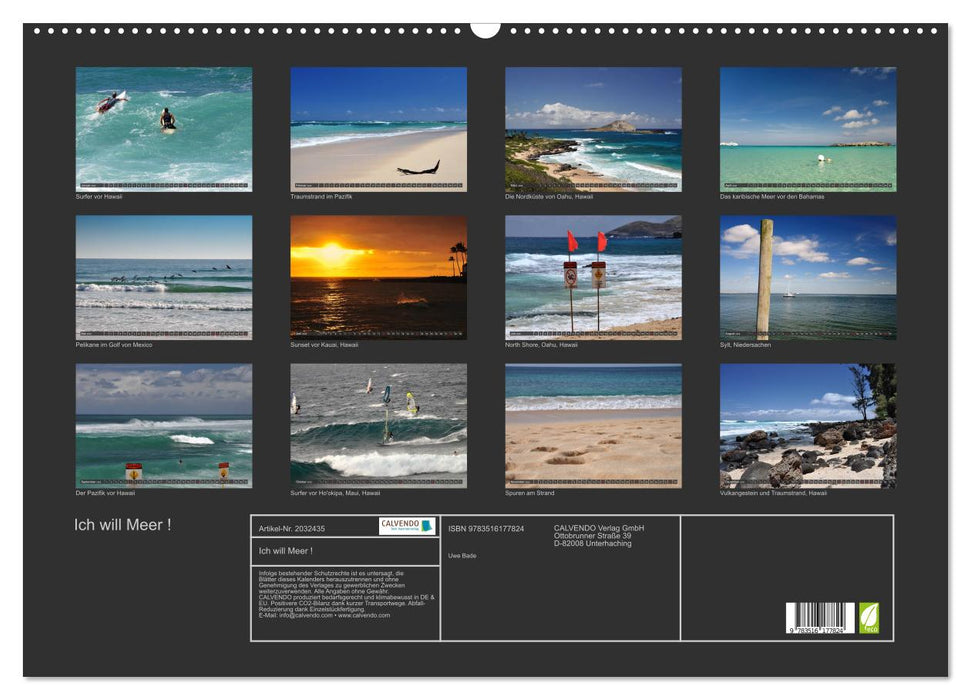Click the calendar hanging hole at top
Image resolution: width=971 pixels, height=700 pixels.
485,28
